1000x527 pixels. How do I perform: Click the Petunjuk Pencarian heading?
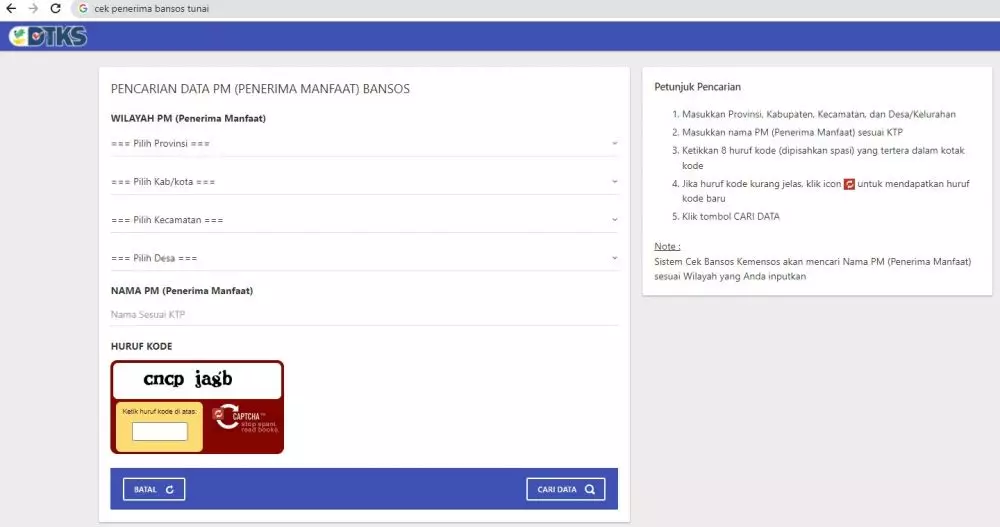(x=697, y=87)
